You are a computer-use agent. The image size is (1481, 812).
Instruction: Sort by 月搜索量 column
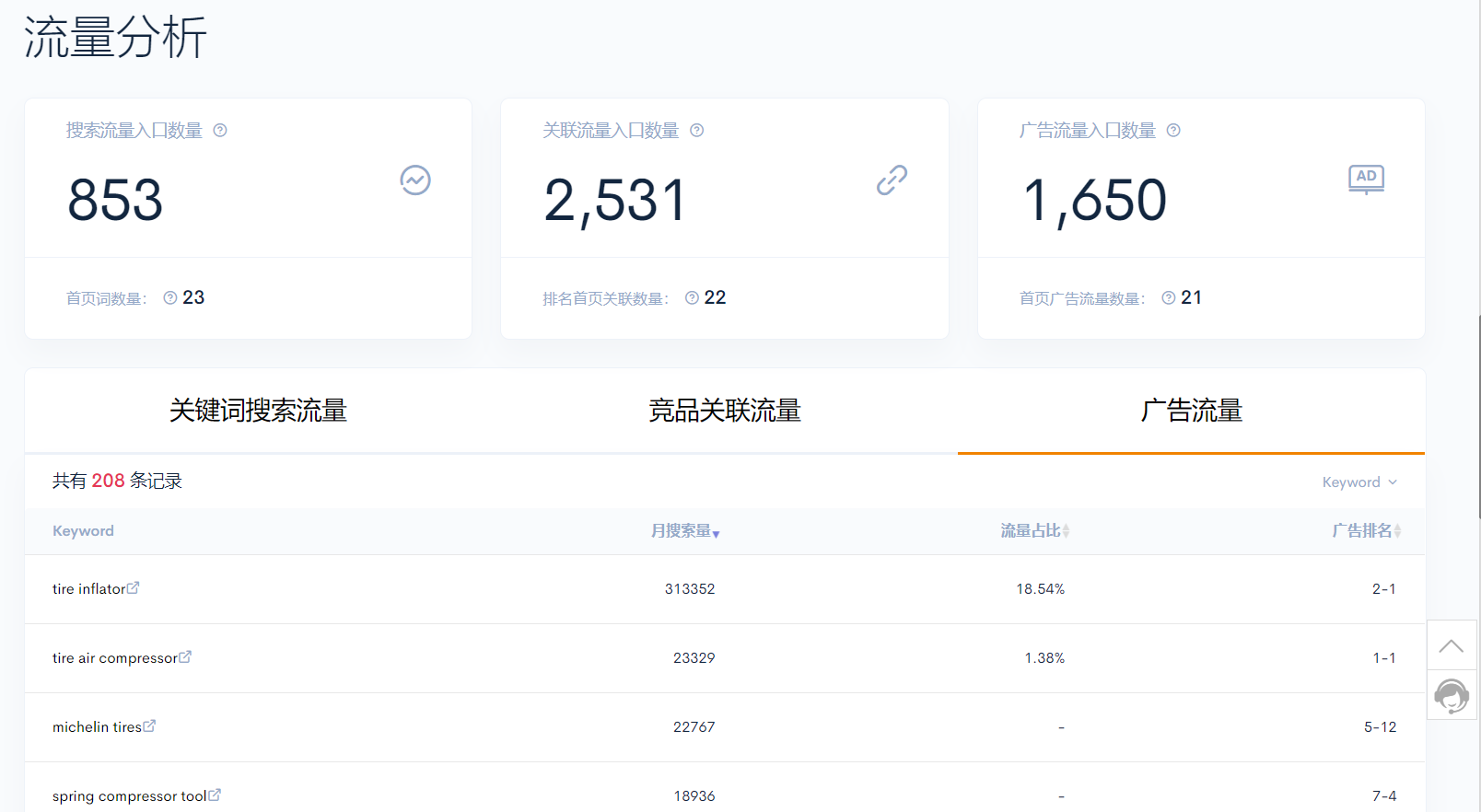[x=685, y=531]
